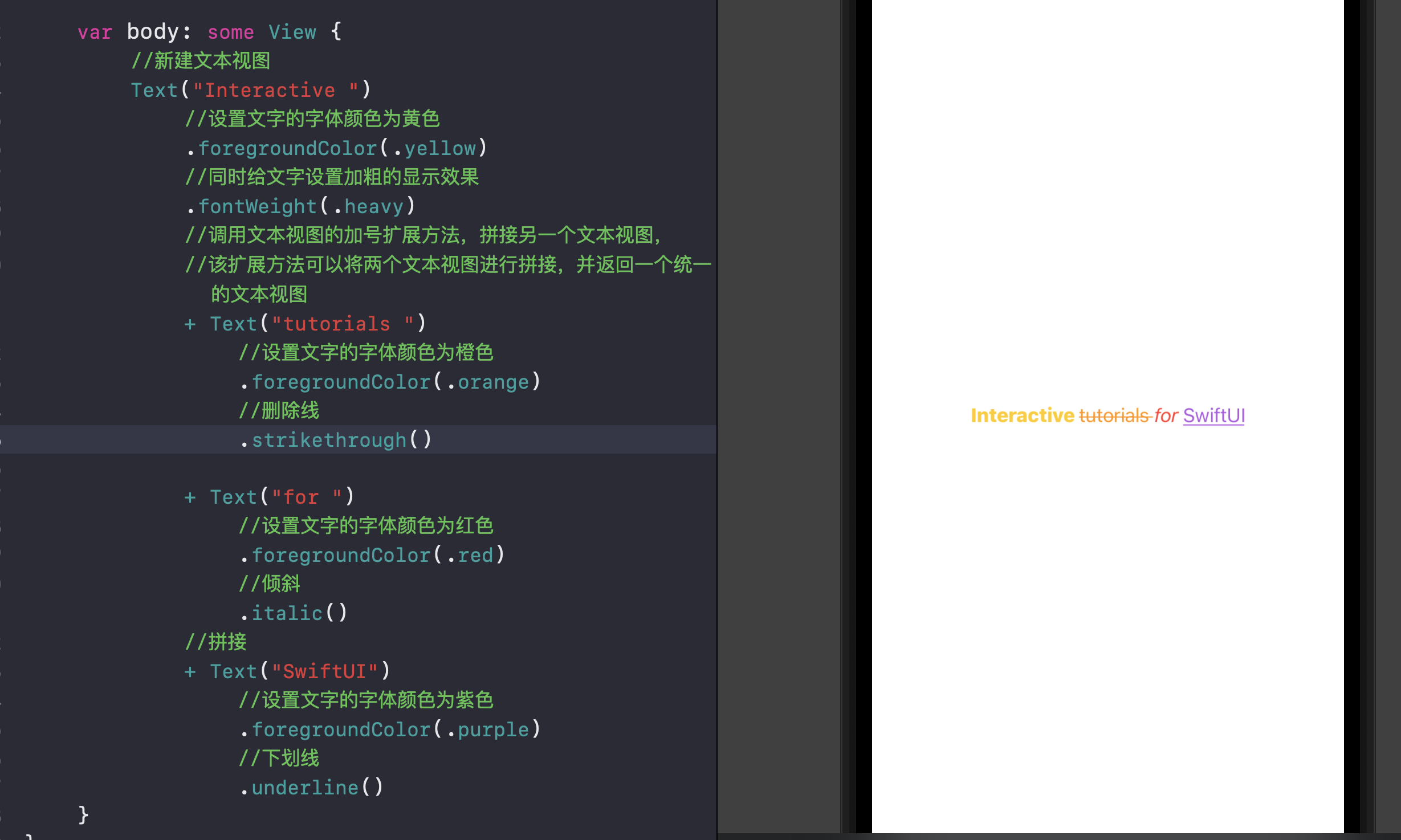The width and height of the screenshot is (1401, 840).
Task: Click the Text("Interactive ") code line
Action: point(251,90)
